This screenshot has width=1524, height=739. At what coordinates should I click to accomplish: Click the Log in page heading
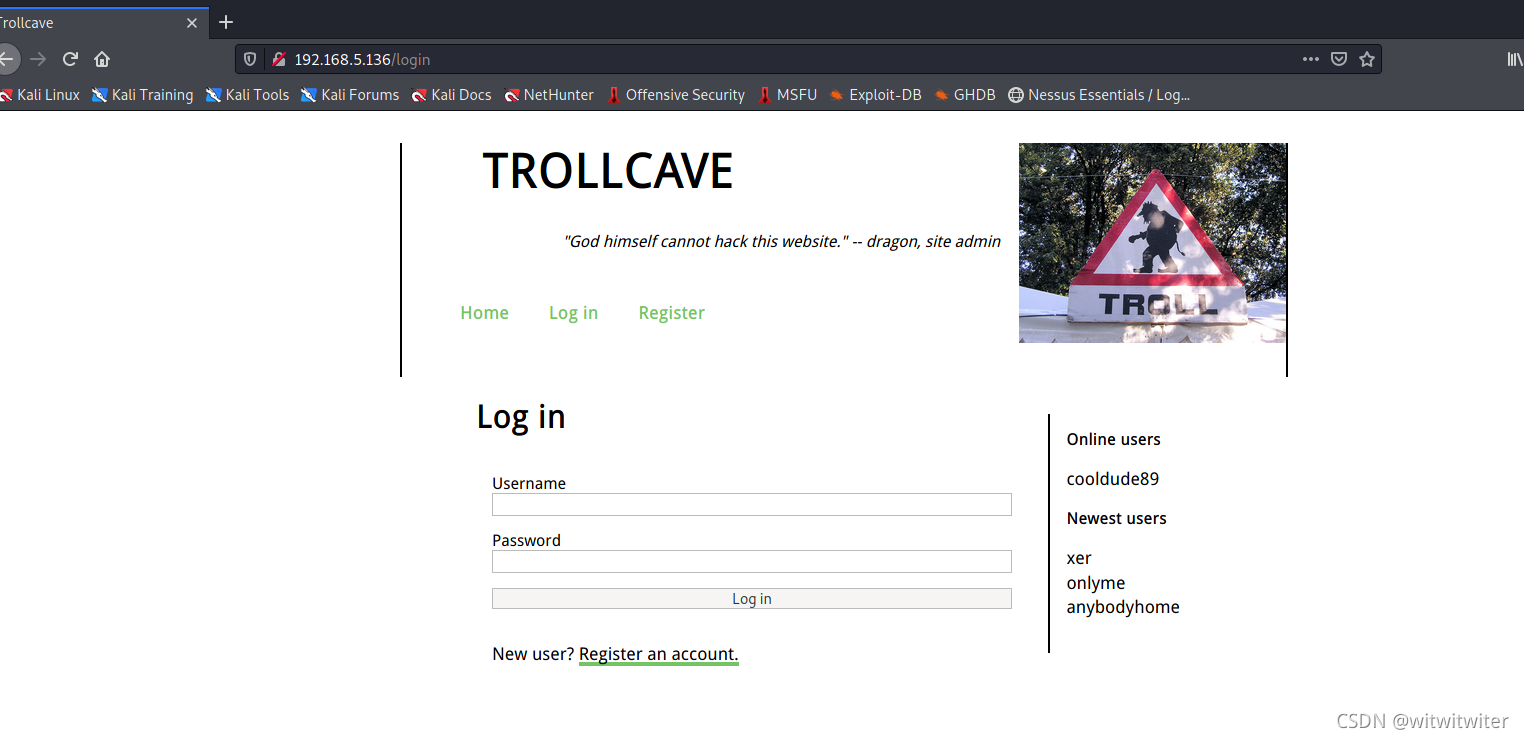pos(521,416)
